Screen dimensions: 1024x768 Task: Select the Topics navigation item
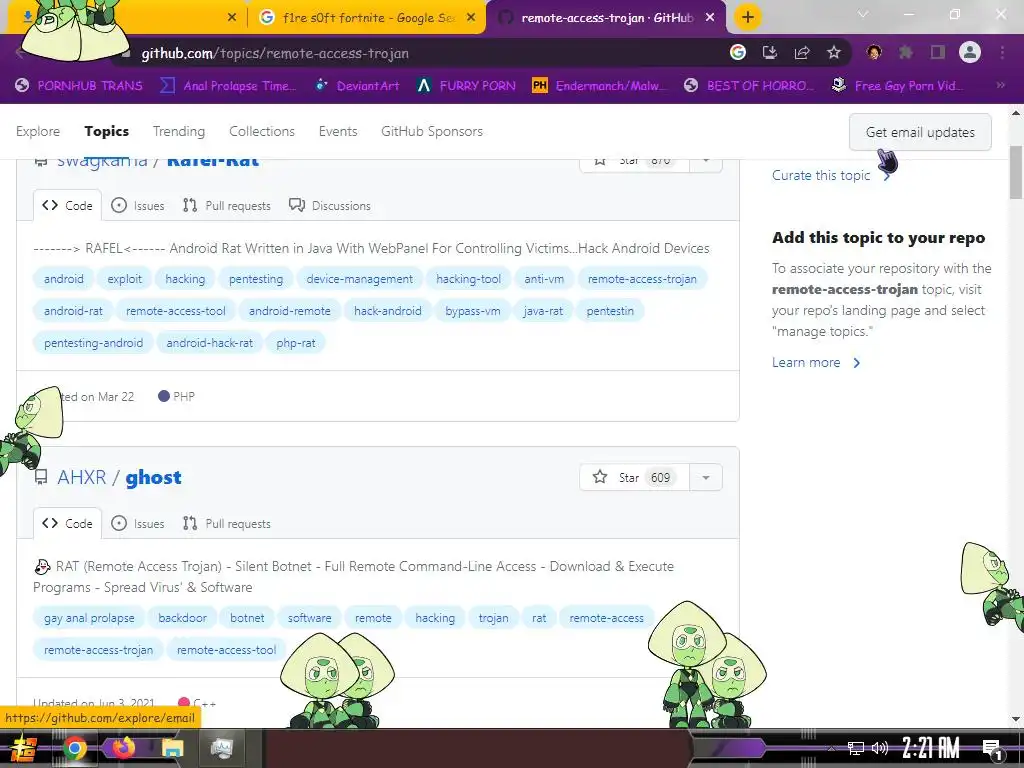tap(106, 131)
